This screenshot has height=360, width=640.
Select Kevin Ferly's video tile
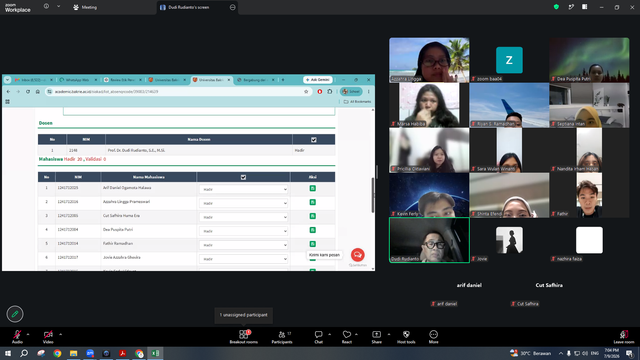(x=429, y=195)
